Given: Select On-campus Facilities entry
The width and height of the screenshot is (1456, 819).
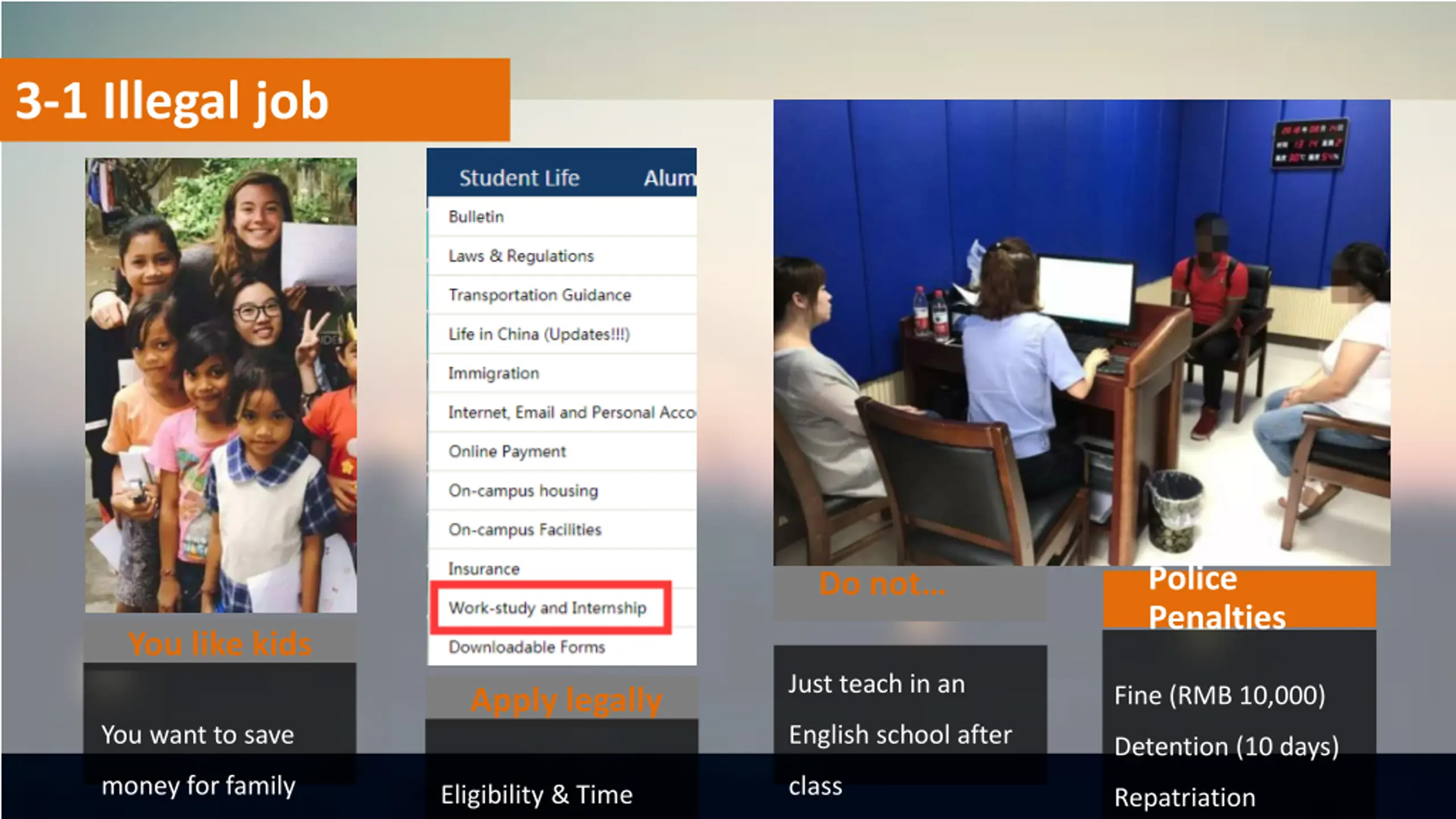Looking at the screenshot, I should tap(562, 530).
